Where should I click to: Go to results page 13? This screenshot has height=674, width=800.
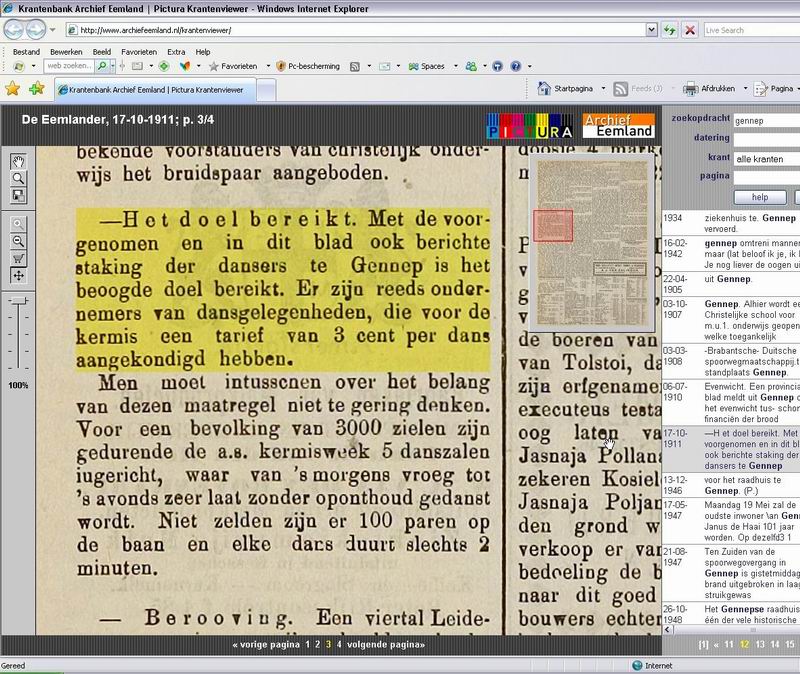(760, 644)
